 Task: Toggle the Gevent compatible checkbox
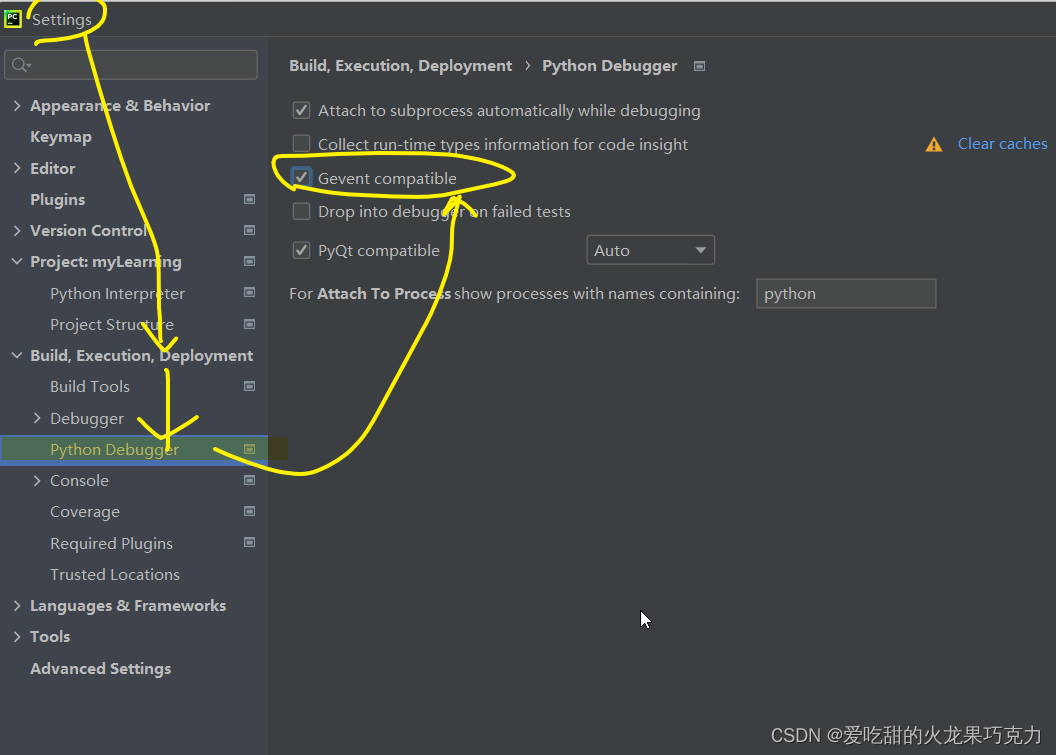[302, 178]
